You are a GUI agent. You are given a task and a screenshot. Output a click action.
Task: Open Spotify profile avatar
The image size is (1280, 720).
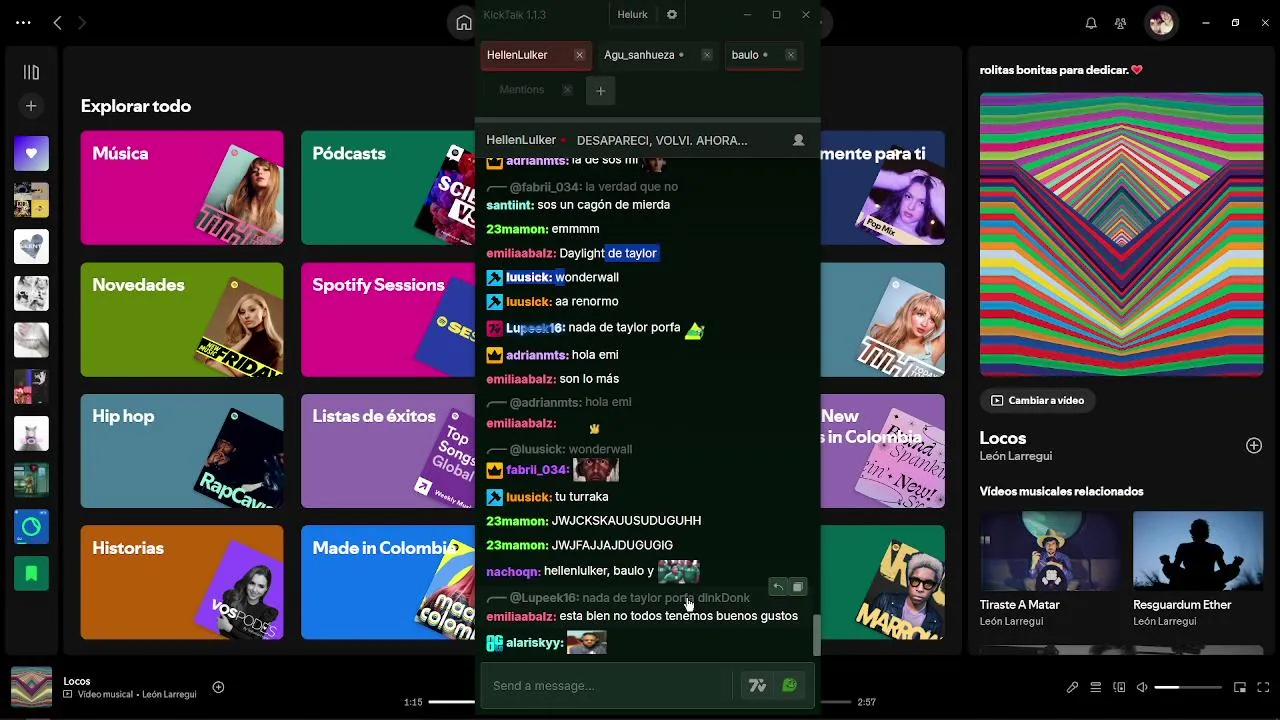[x=1161, y=22]
